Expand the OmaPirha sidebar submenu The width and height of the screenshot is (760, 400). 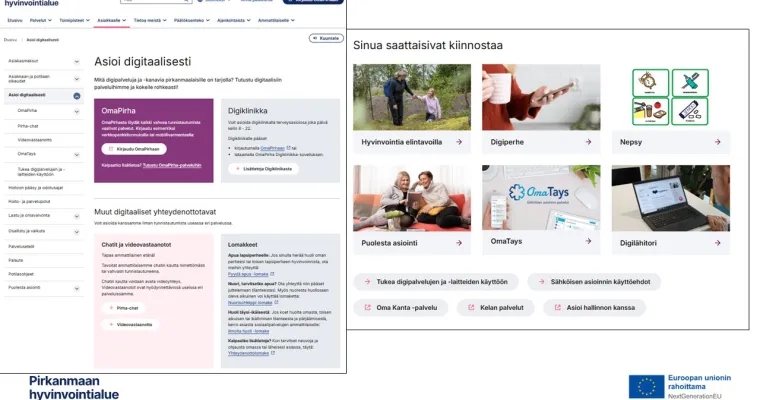pos(77,112)
